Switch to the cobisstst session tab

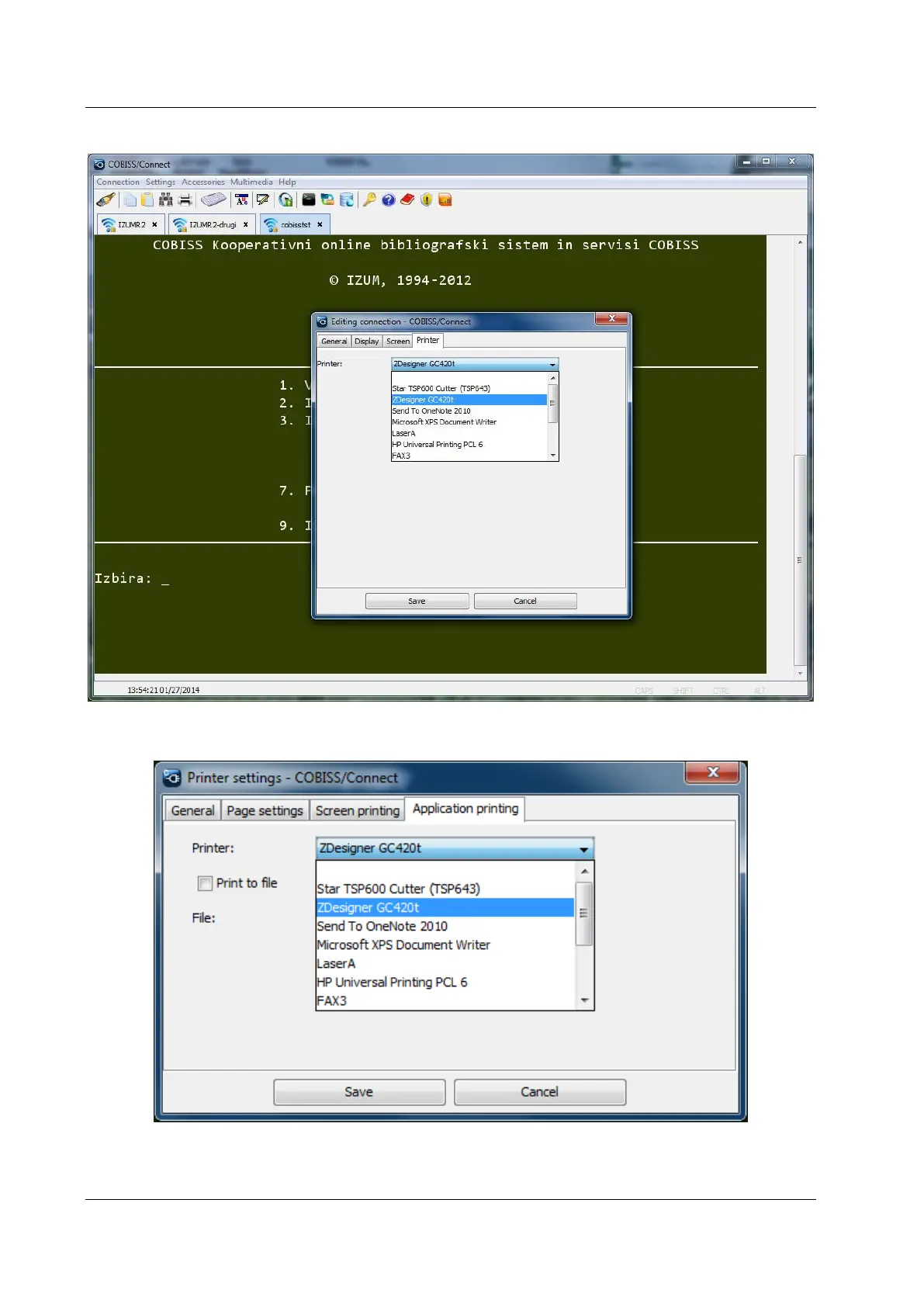(295, 224)
